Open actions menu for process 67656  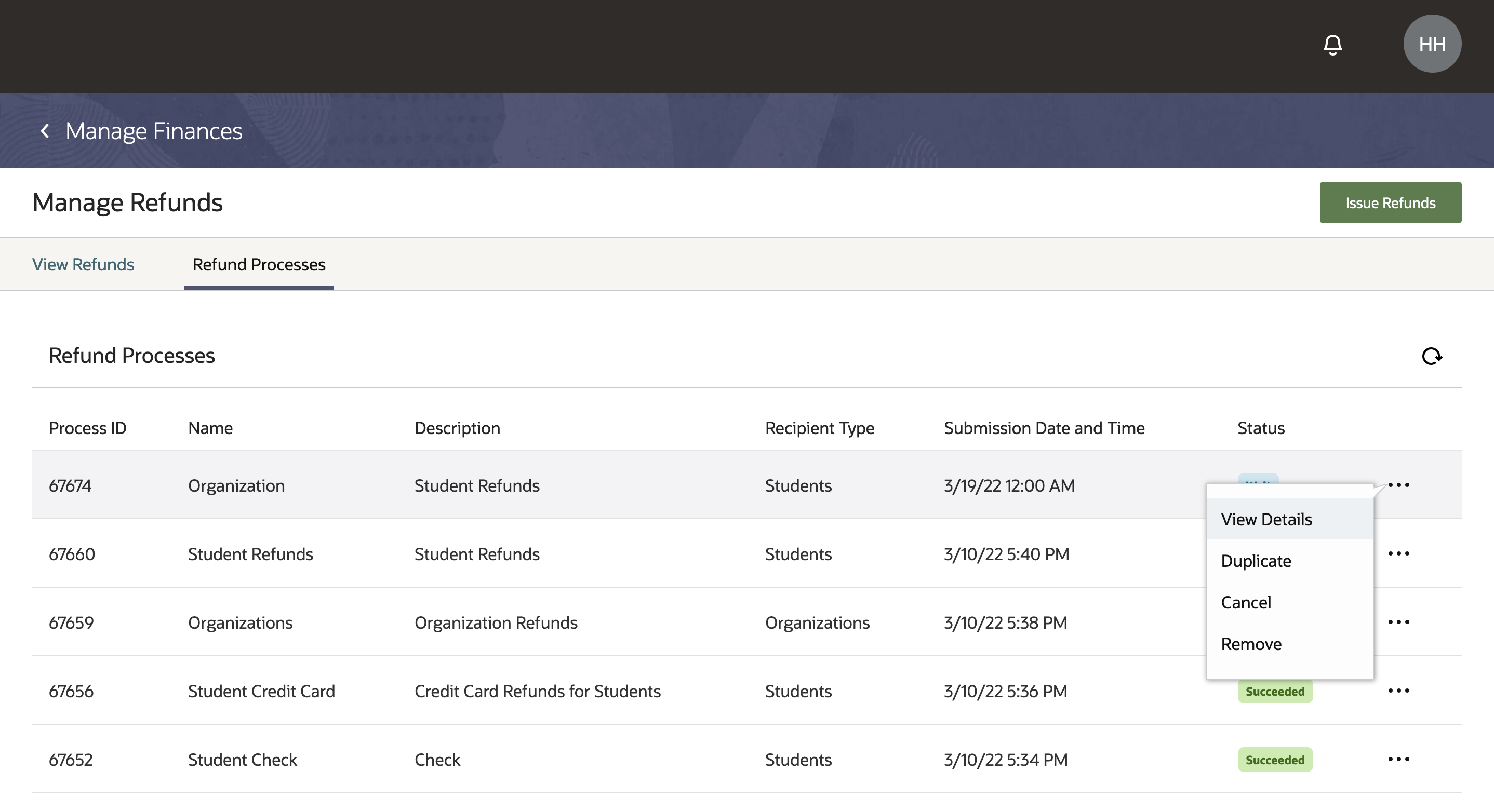click(1398, 691)
